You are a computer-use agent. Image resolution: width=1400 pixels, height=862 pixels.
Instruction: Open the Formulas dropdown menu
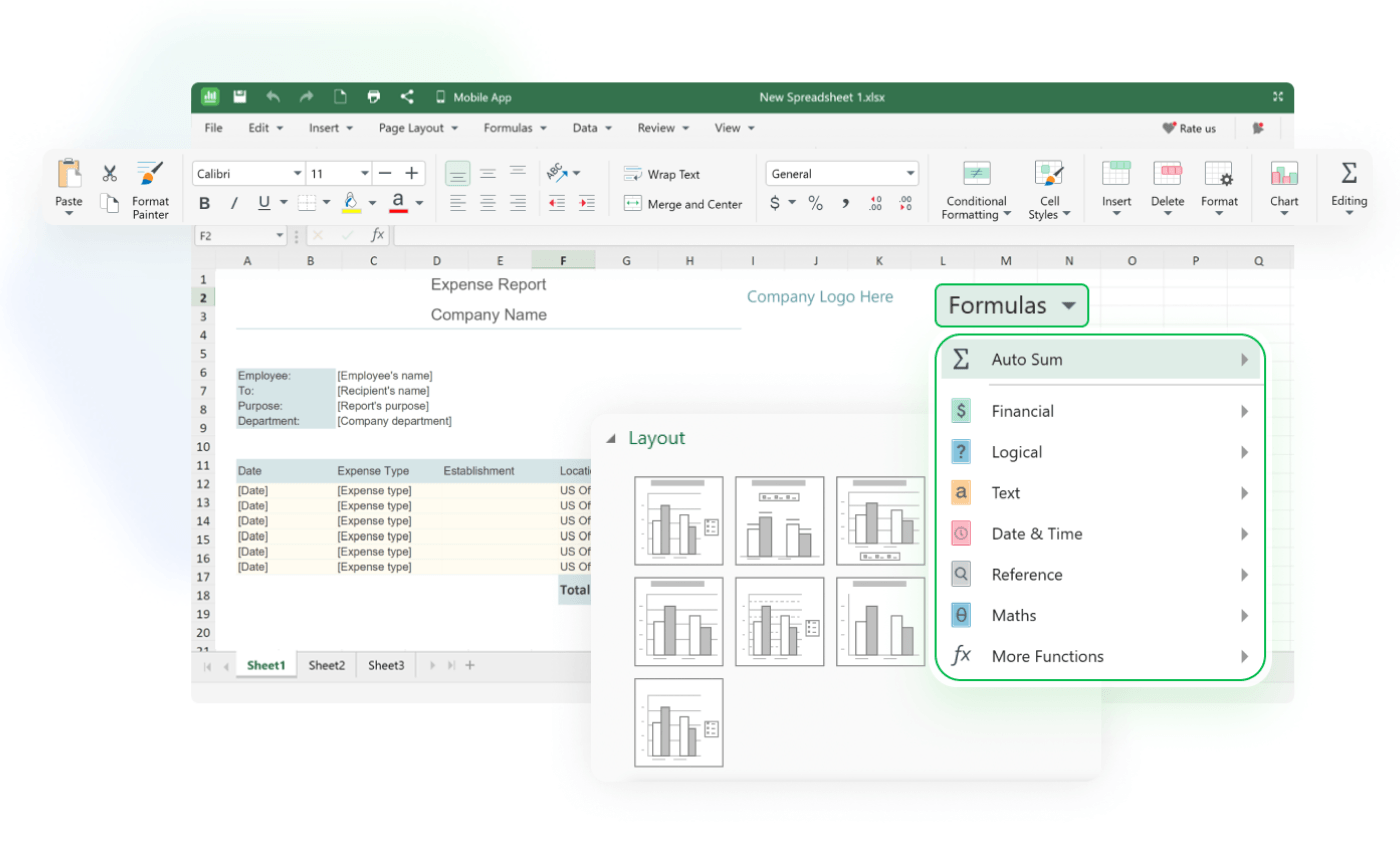1010,305
